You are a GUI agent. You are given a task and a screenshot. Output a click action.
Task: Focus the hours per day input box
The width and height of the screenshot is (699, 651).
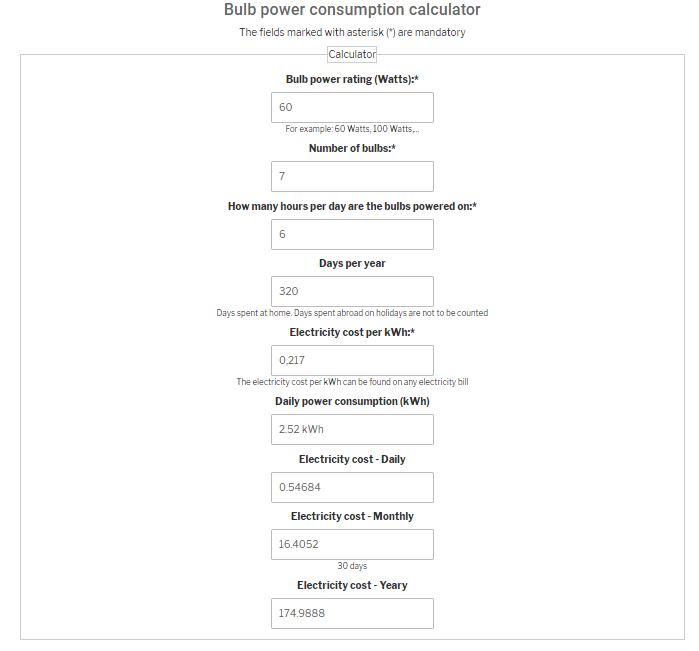point(352,235)
